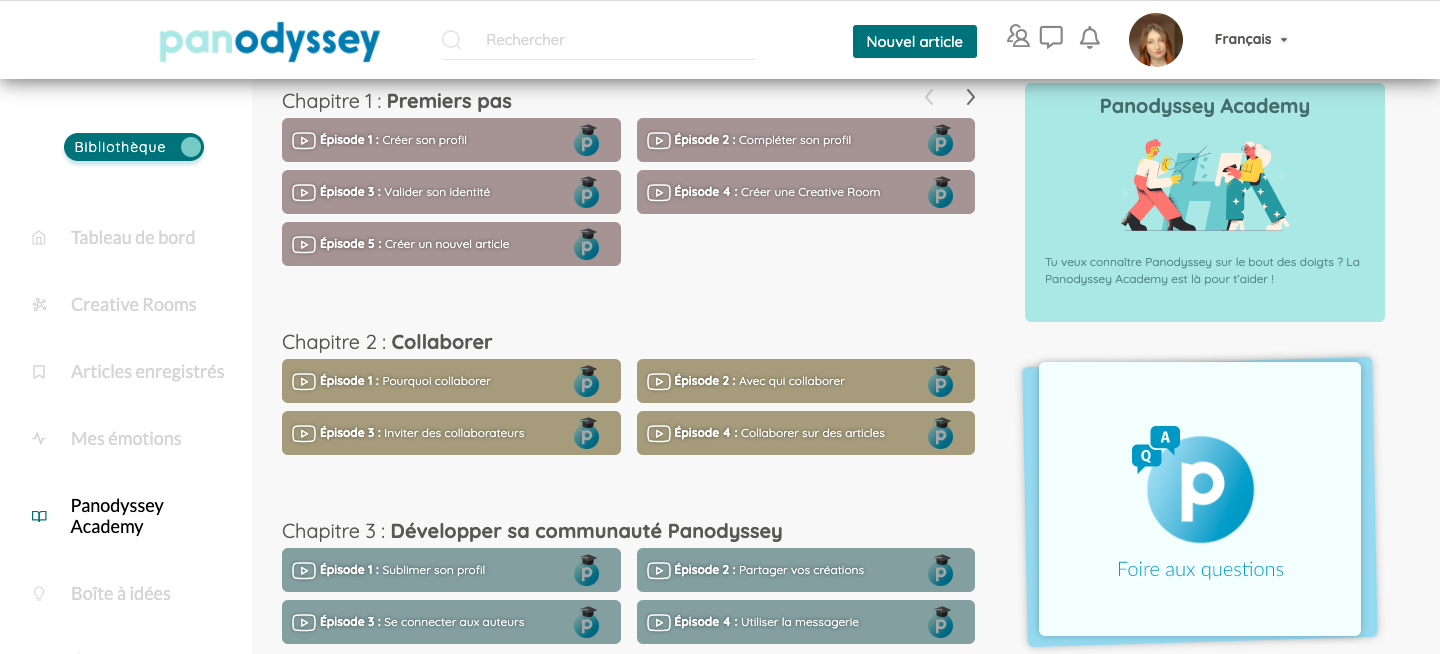Image resolution: width=1440 pixels, height=654 pixels.
Task: Click the Articles enregistrés bookmark icon
Action: [x=39, y=372]
